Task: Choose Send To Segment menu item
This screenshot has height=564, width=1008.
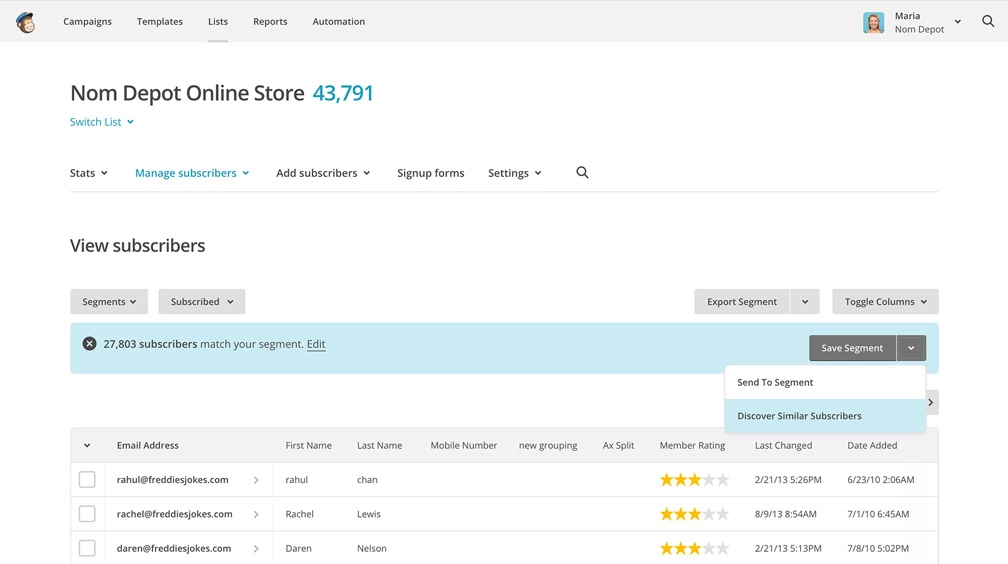Action: pos(825,382)
